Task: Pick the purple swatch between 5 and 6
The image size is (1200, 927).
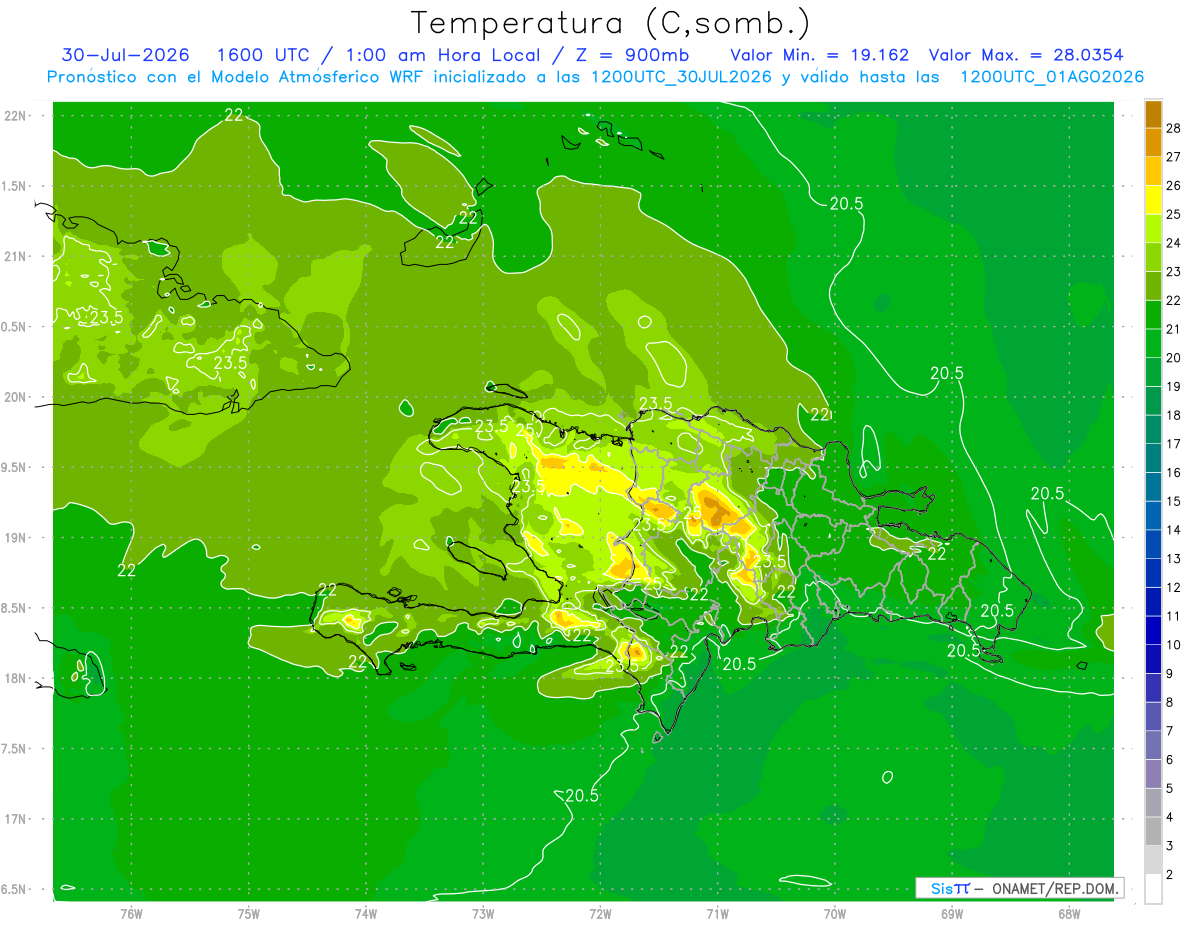Action: coord(1153,774)
